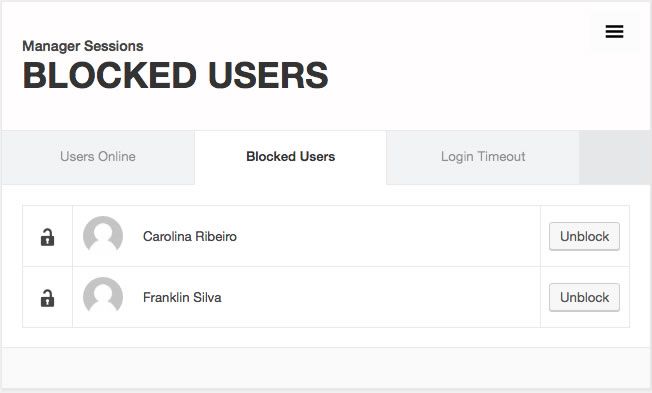Click the padlock icon beside Franklin Silva
This screenshot has height=393, width=652.
coord(47,298)
